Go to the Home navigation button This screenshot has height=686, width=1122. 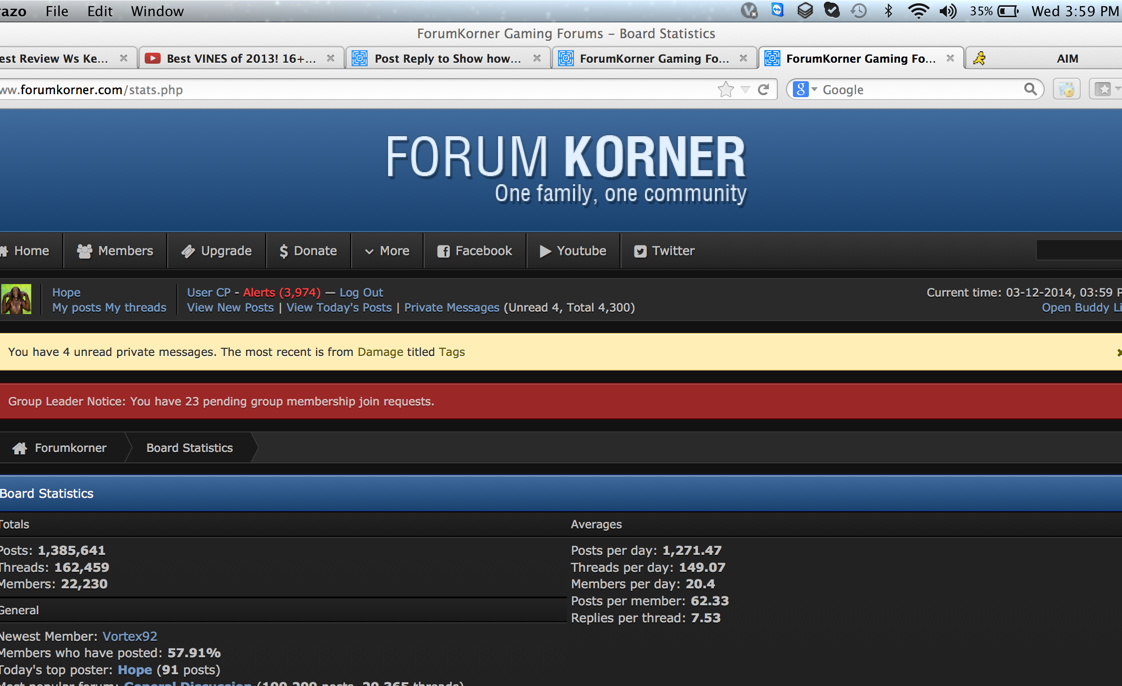coord(31,251)
